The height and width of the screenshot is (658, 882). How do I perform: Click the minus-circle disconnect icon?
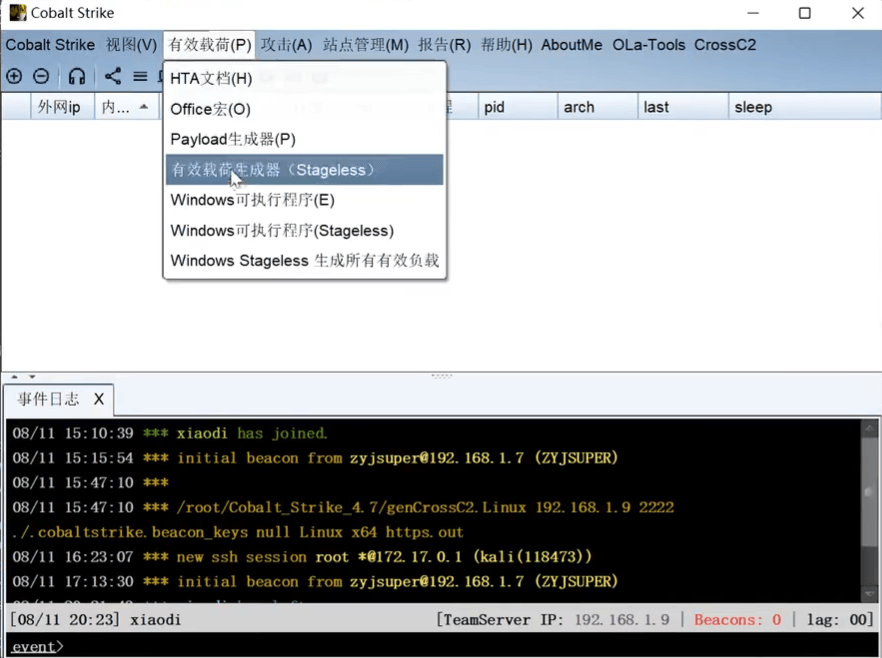pos(41,76)
